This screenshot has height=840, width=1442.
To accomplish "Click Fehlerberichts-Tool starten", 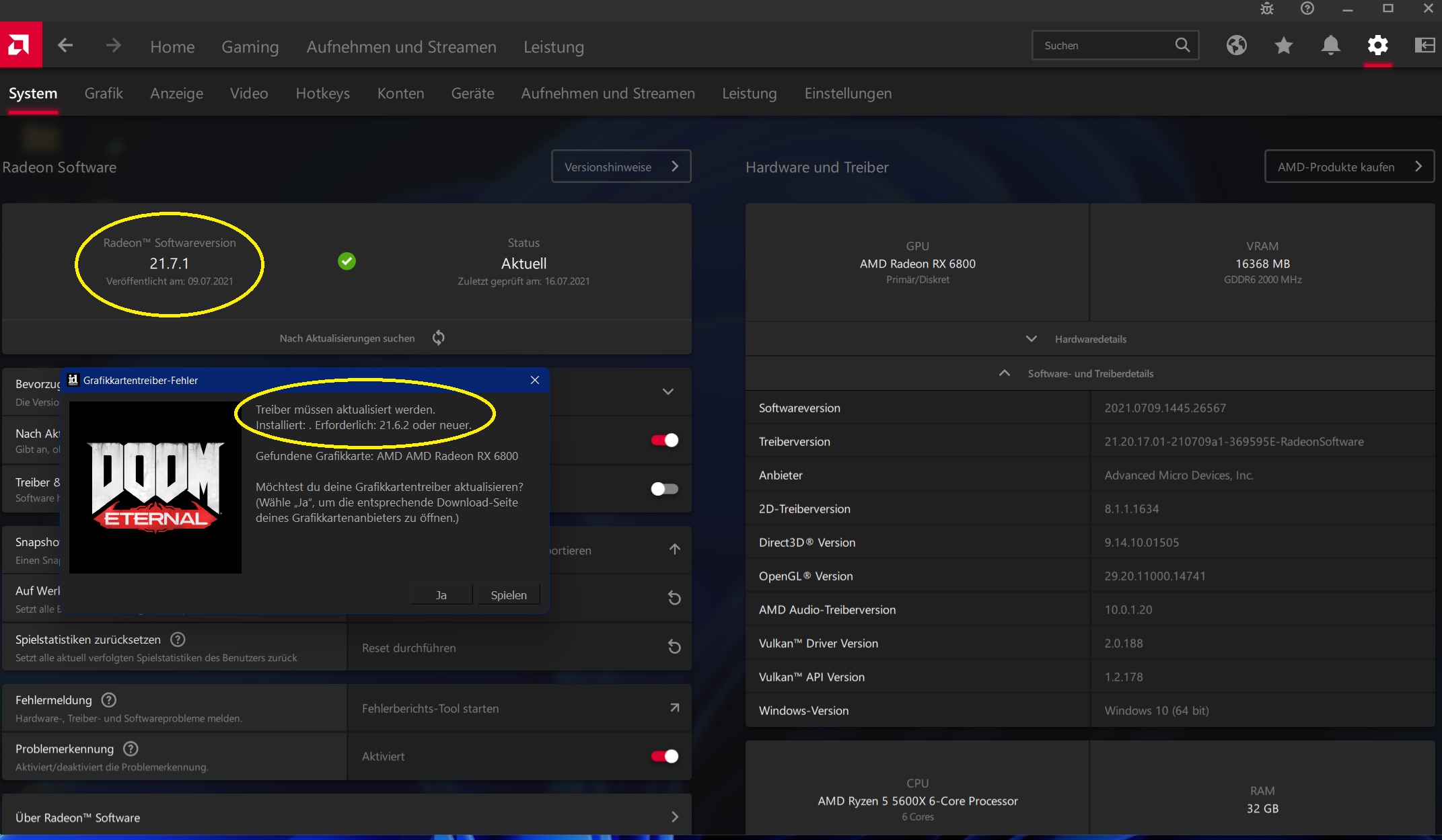I will pos(431,708).
